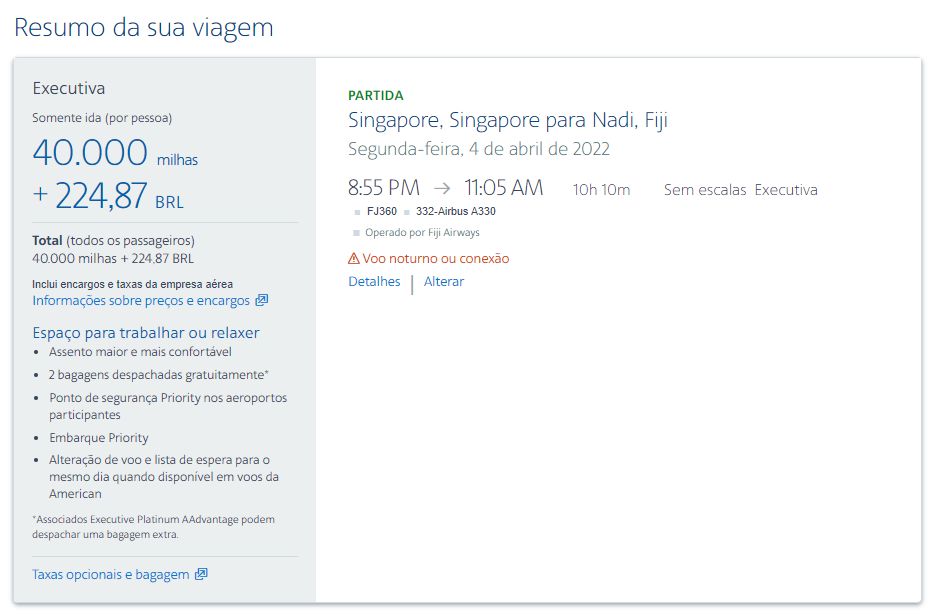Image resolution: width=936 pixels, height=614 pixels.
Task: Click Singapore, Singapore para Nadi, Fiji heading
Action: [508, 121]
